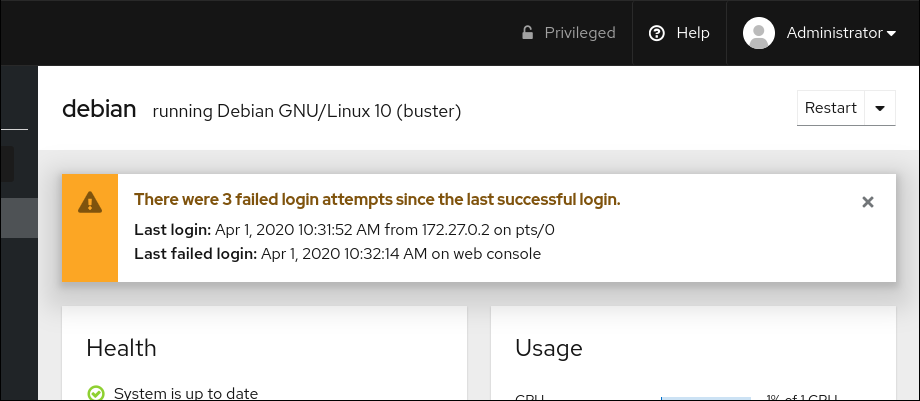Dismiss the failed login alert
This screenshot has height=401, width=920.
(868, 202)
